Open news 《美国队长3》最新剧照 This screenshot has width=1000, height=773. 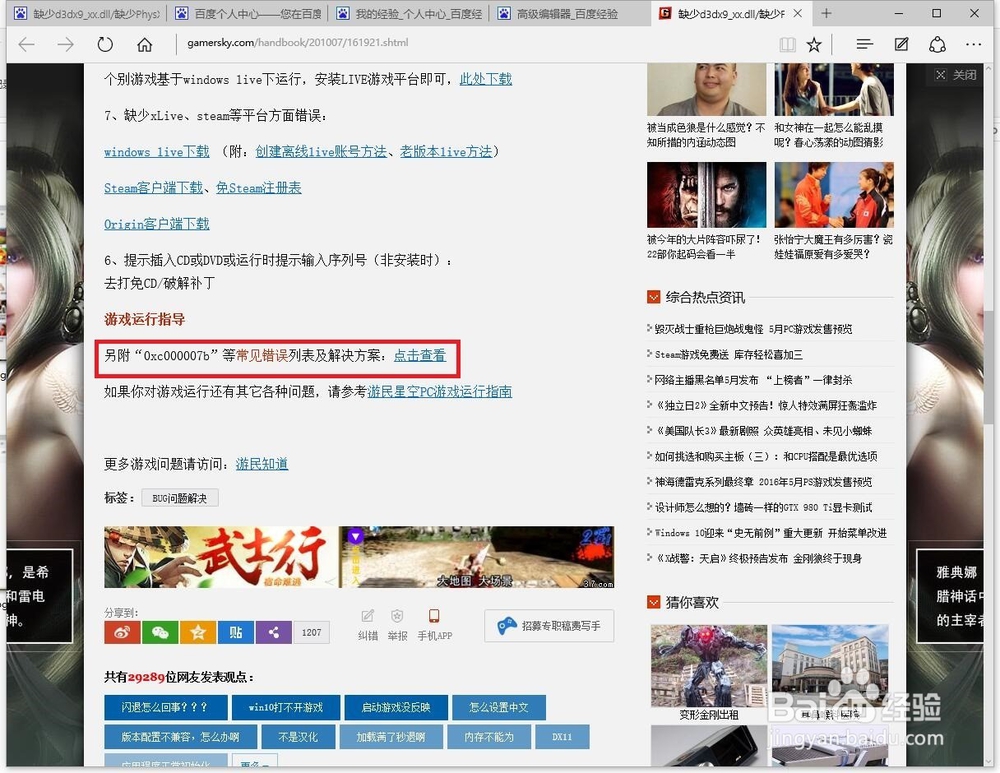coord(763,431)
